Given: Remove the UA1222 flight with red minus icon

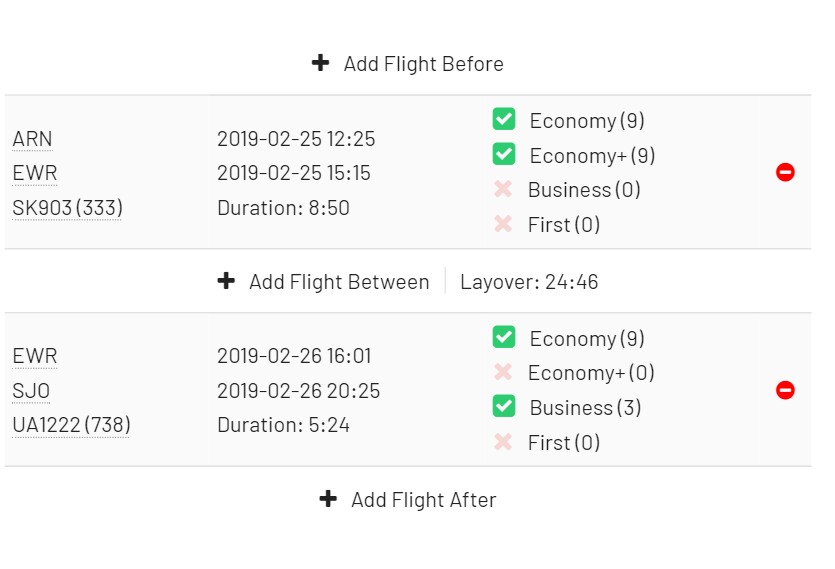Looking at the screenshot, I should (x=785, y=390).
